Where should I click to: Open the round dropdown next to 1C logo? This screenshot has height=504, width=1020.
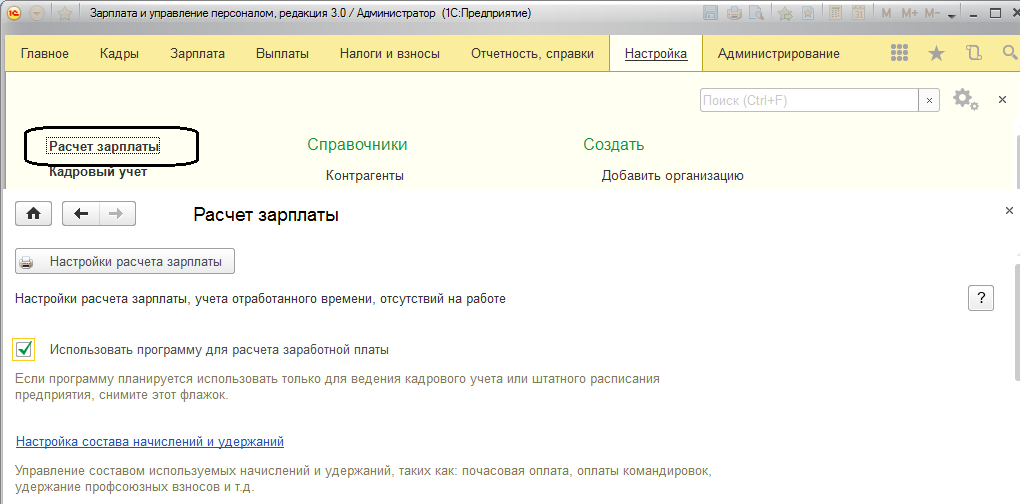click(x=36, y=13)
